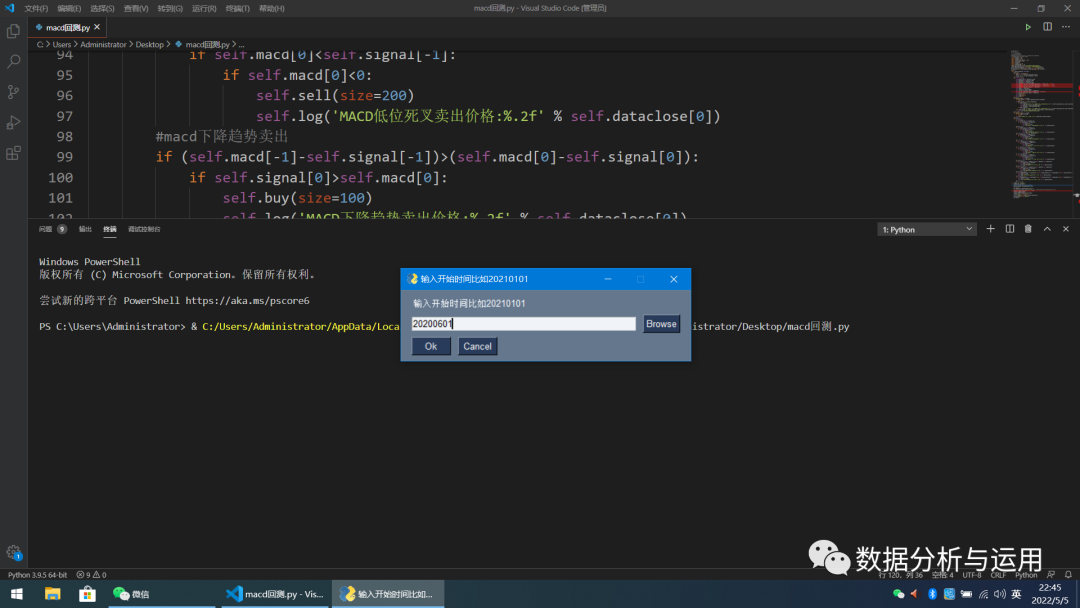
Task: Open the 选择(S) menu
Action: click(102, 8)
